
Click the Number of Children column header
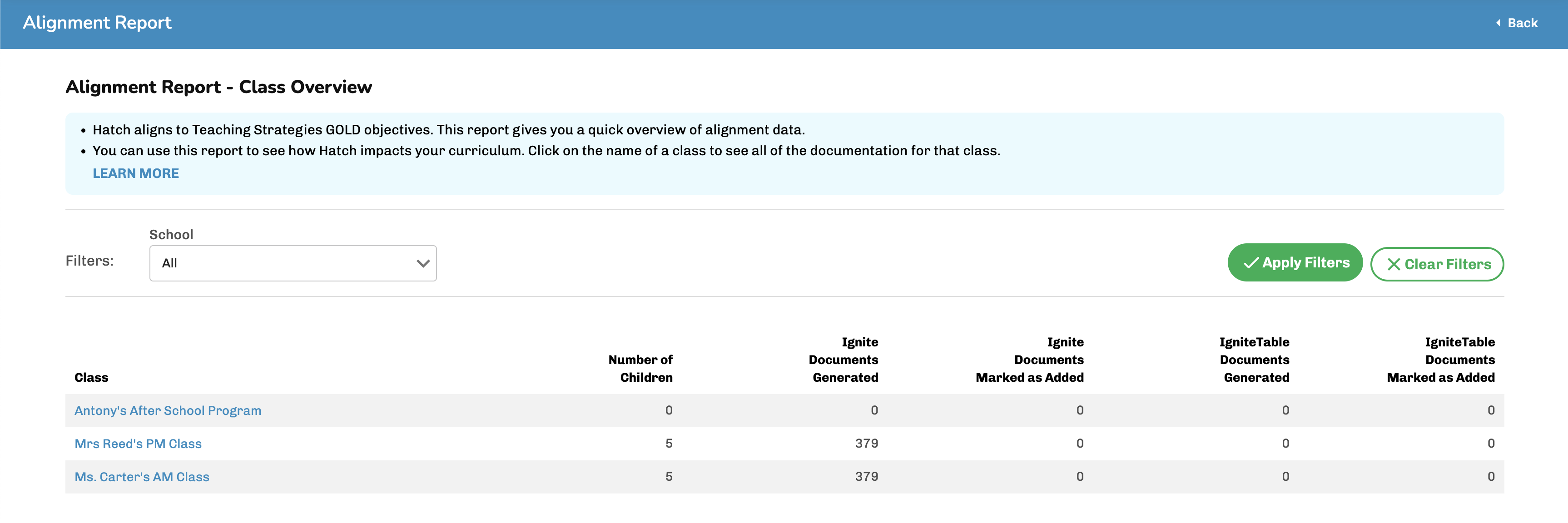(640, 369)
